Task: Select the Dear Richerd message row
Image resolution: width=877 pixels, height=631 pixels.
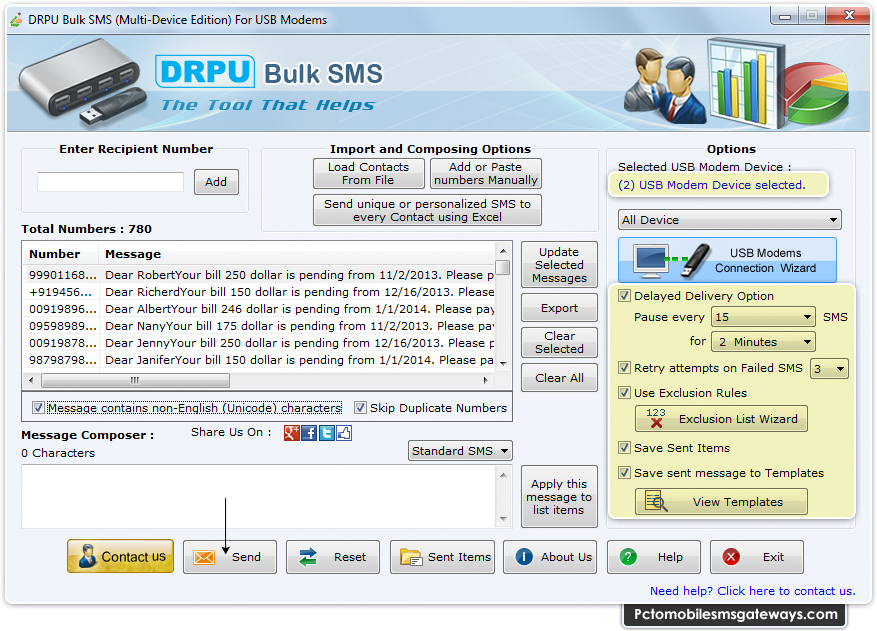Action: [260, 292]
